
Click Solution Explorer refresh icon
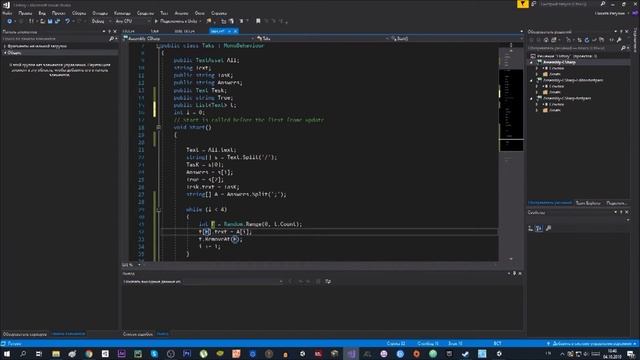pos(587,40)
